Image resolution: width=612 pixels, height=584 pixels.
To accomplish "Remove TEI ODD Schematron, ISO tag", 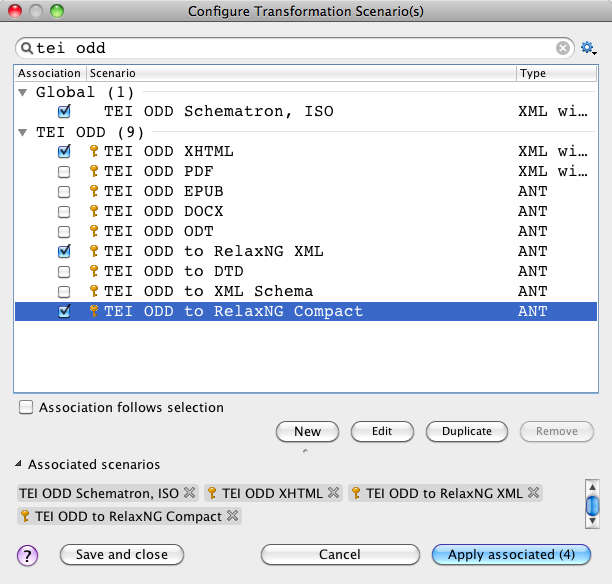I will tap(190, 493).
